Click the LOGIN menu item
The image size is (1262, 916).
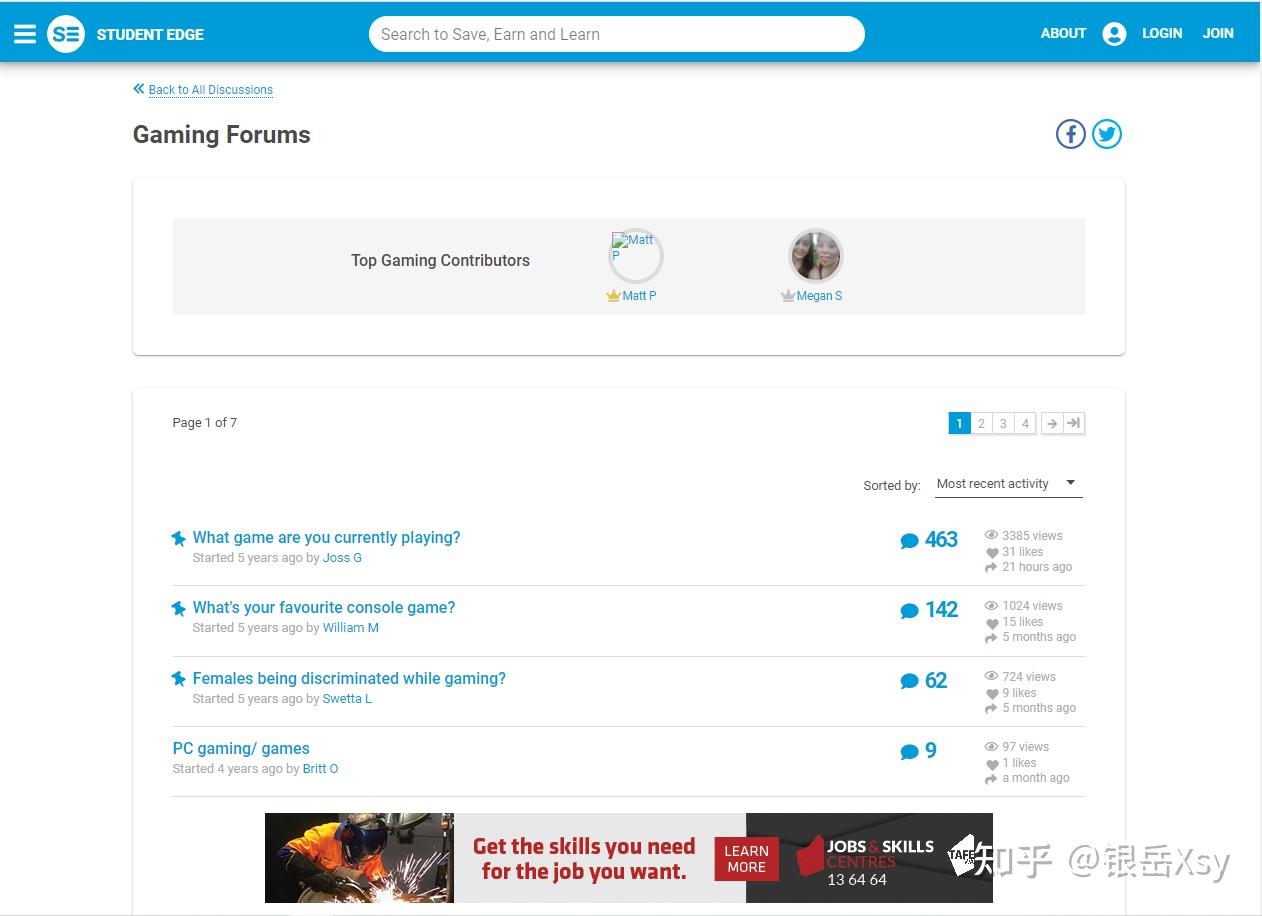tap(1162, 33)
